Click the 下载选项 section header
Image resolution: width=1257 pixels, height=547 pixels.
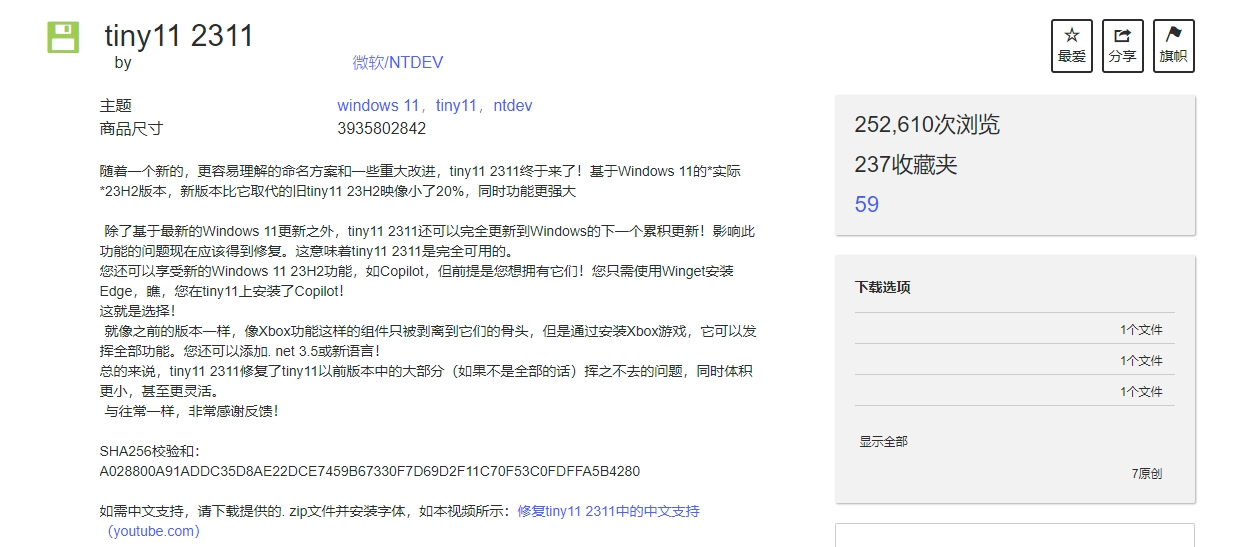point(882,287)
